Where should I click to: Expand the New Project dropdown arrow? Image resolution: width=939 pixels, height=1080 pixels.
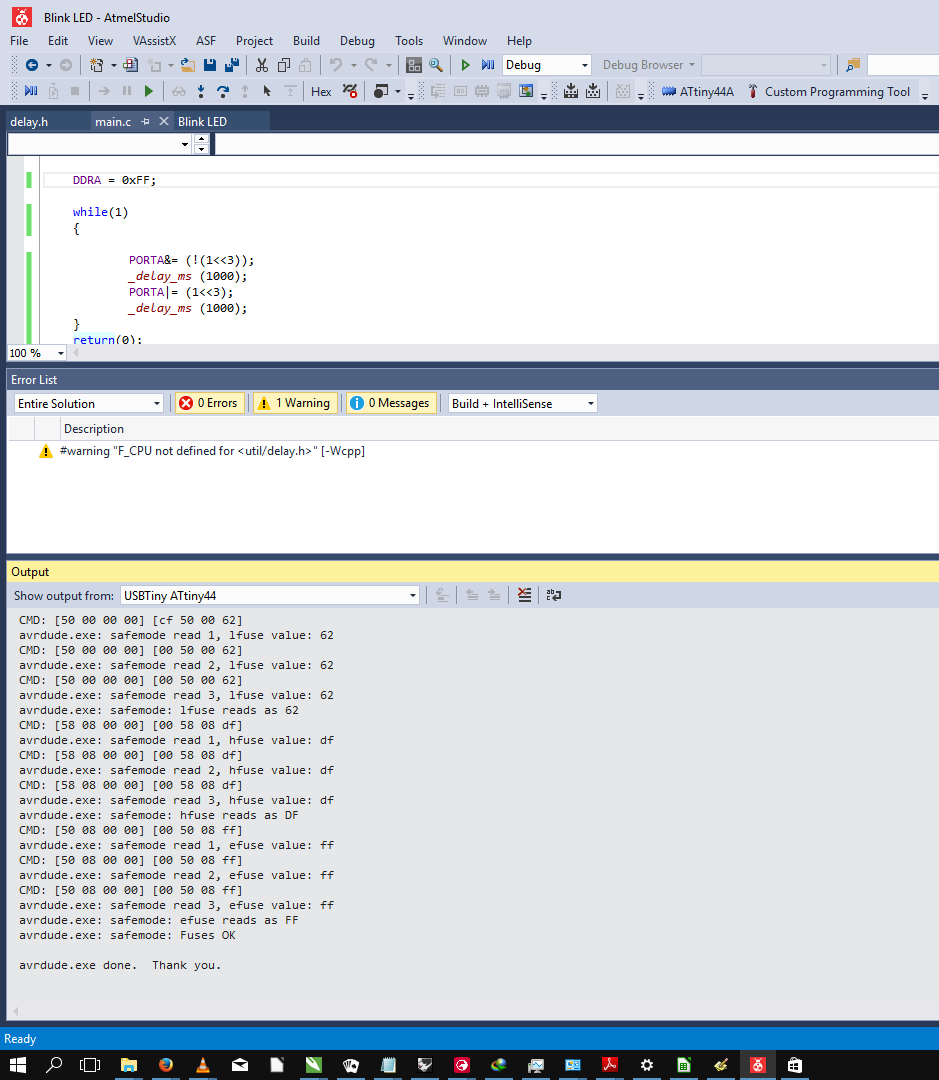pyautogui.click(x=114, y=65)
